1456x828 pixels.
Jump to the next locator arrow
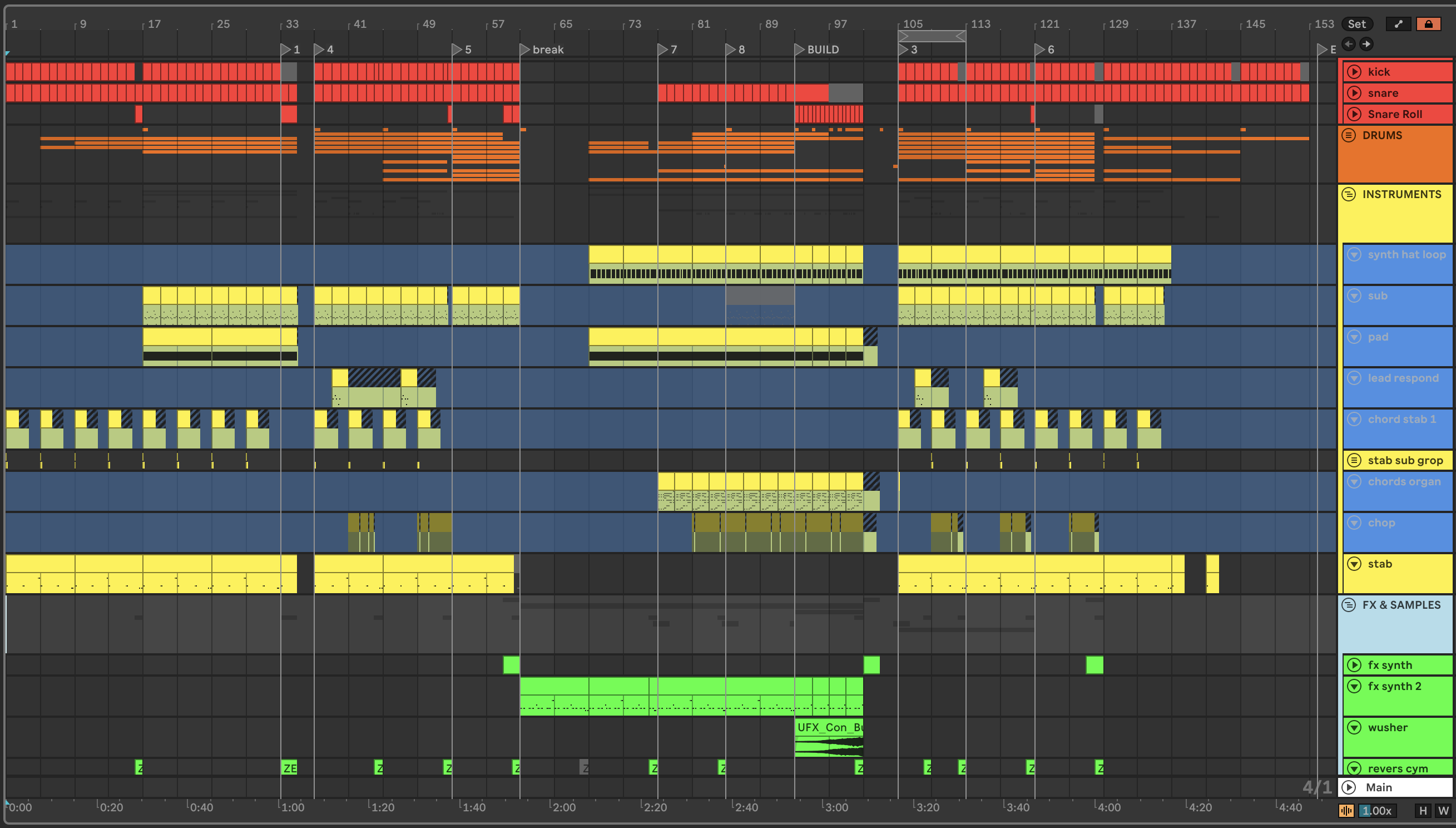1367,44
